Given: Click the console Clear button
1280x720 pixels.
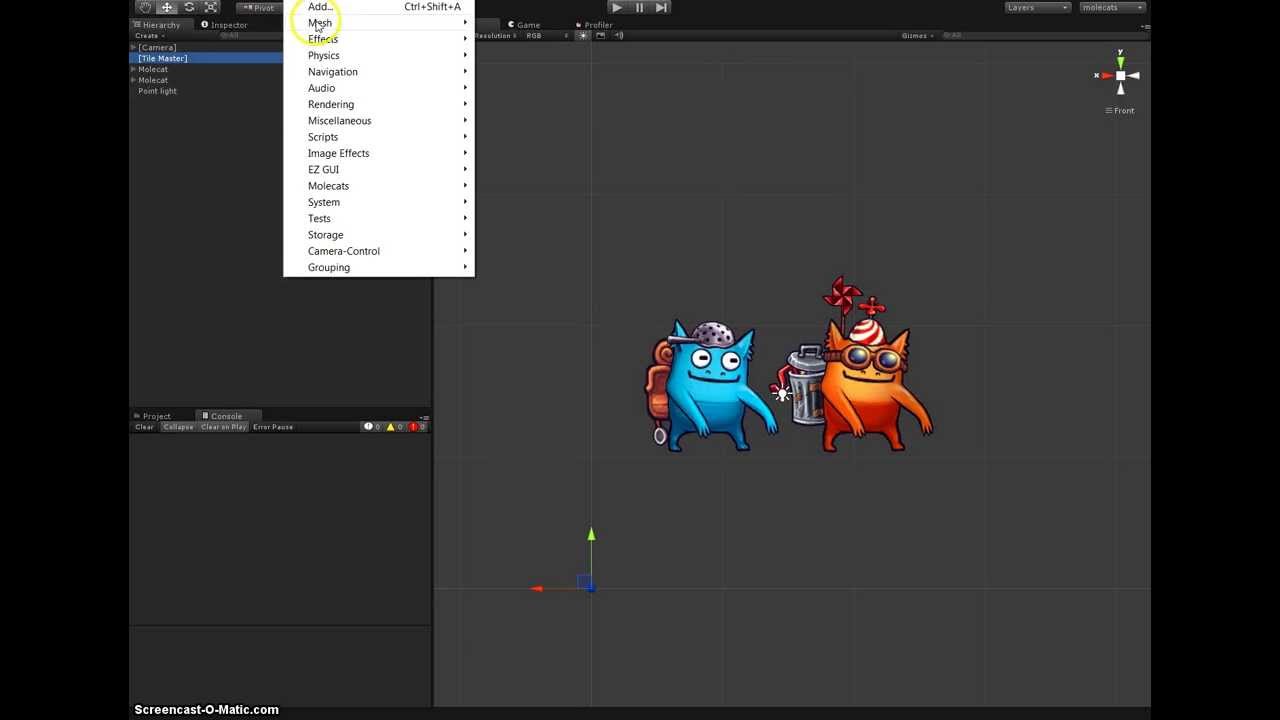Looking at the screenshot, I should [x=144, y=427].
